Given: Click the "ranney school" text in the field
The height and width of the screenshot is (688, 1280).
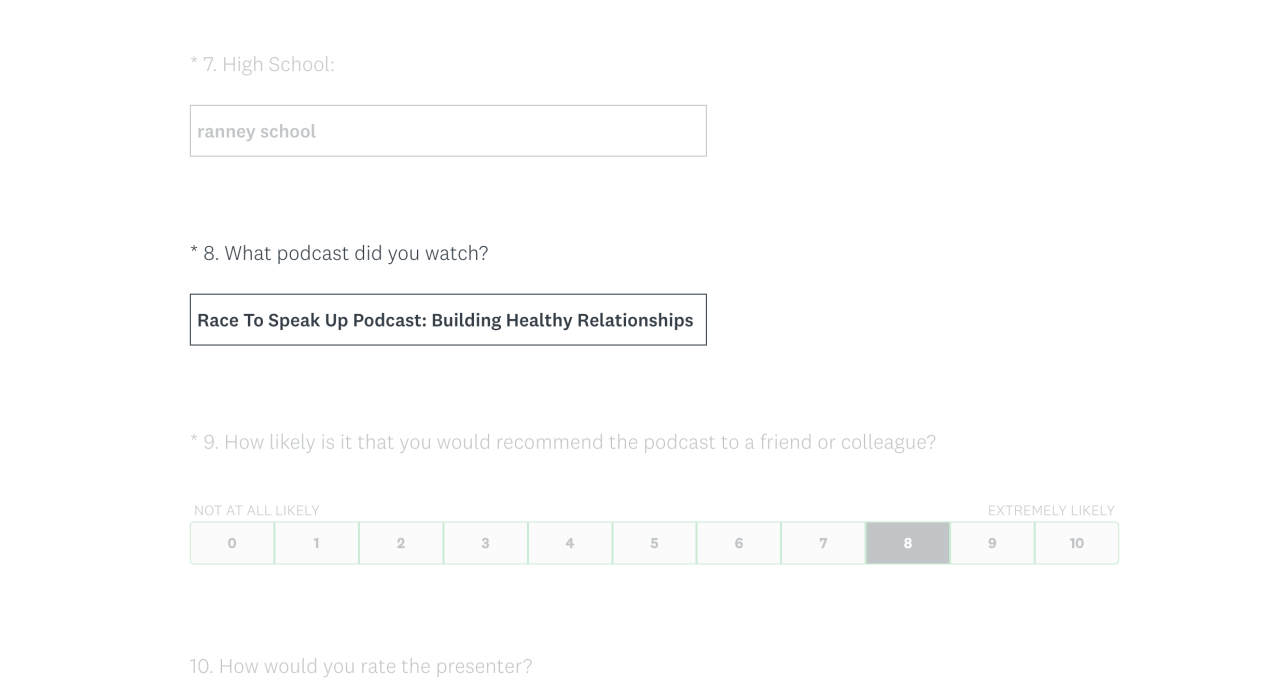Looking at the screenshot, I should (257, 131).
